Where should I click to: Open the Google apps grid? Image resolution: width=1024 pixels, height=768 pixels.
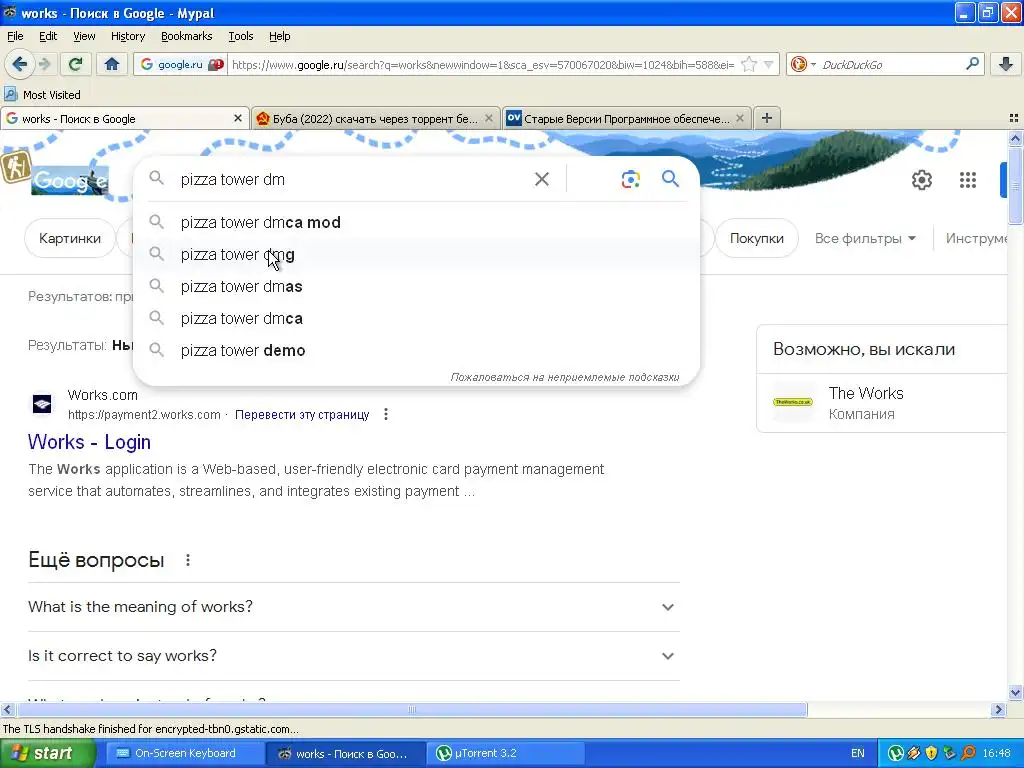(x=968, y=180)
